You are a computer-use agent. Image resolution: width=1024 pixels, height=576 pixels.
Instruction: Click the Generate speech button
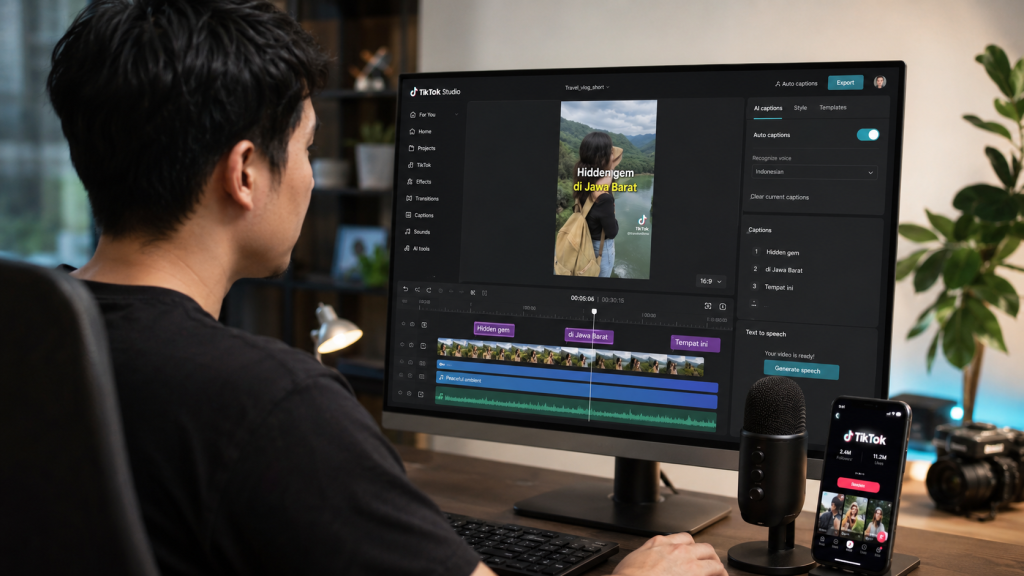[x=801, y=370]
